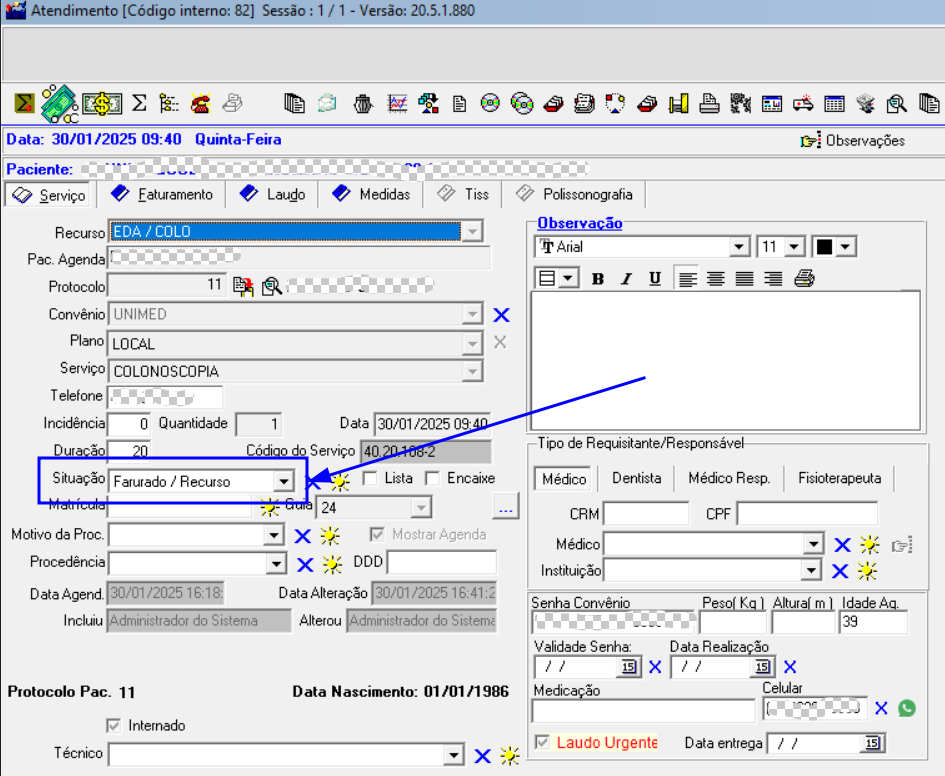Switch to the Tiss tab
The image size is (945, 776).
click(x=463, y=195)
